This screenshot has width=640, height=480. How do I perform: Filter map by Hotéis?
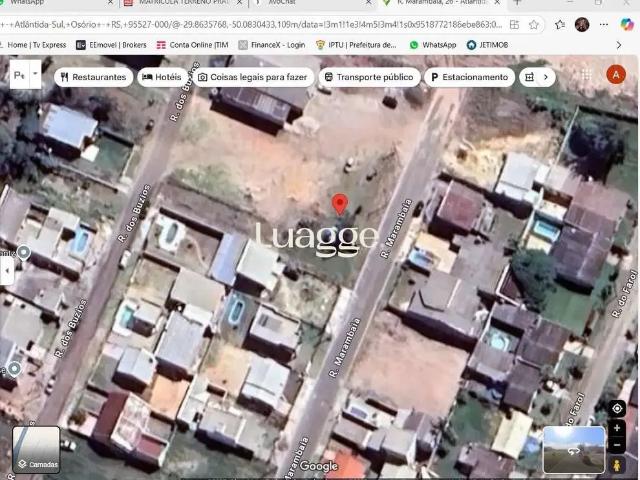pyautogui.click(x=162, y=77)
